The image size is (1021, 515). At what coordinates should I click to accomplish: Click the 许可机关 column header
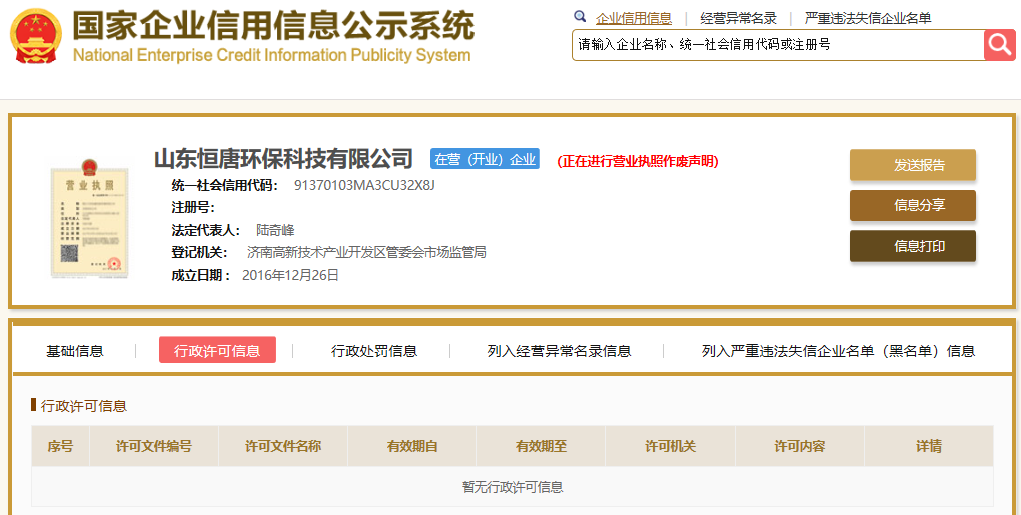coord(670,446)
